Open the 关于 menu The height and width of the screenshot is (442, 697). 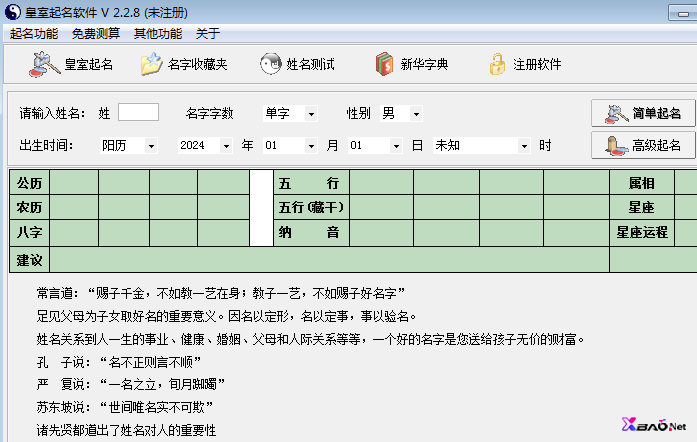(x=208, y=33)
